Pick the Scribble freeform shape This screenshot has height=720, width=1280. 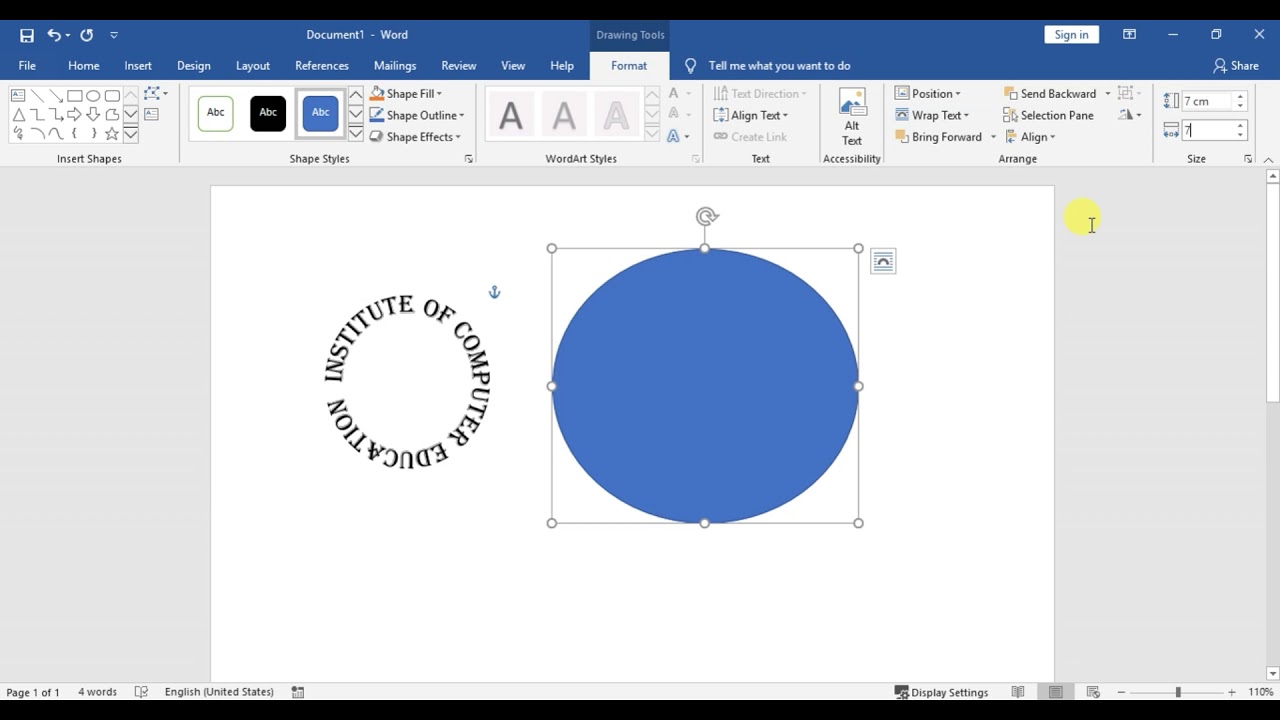coord(18,133)
